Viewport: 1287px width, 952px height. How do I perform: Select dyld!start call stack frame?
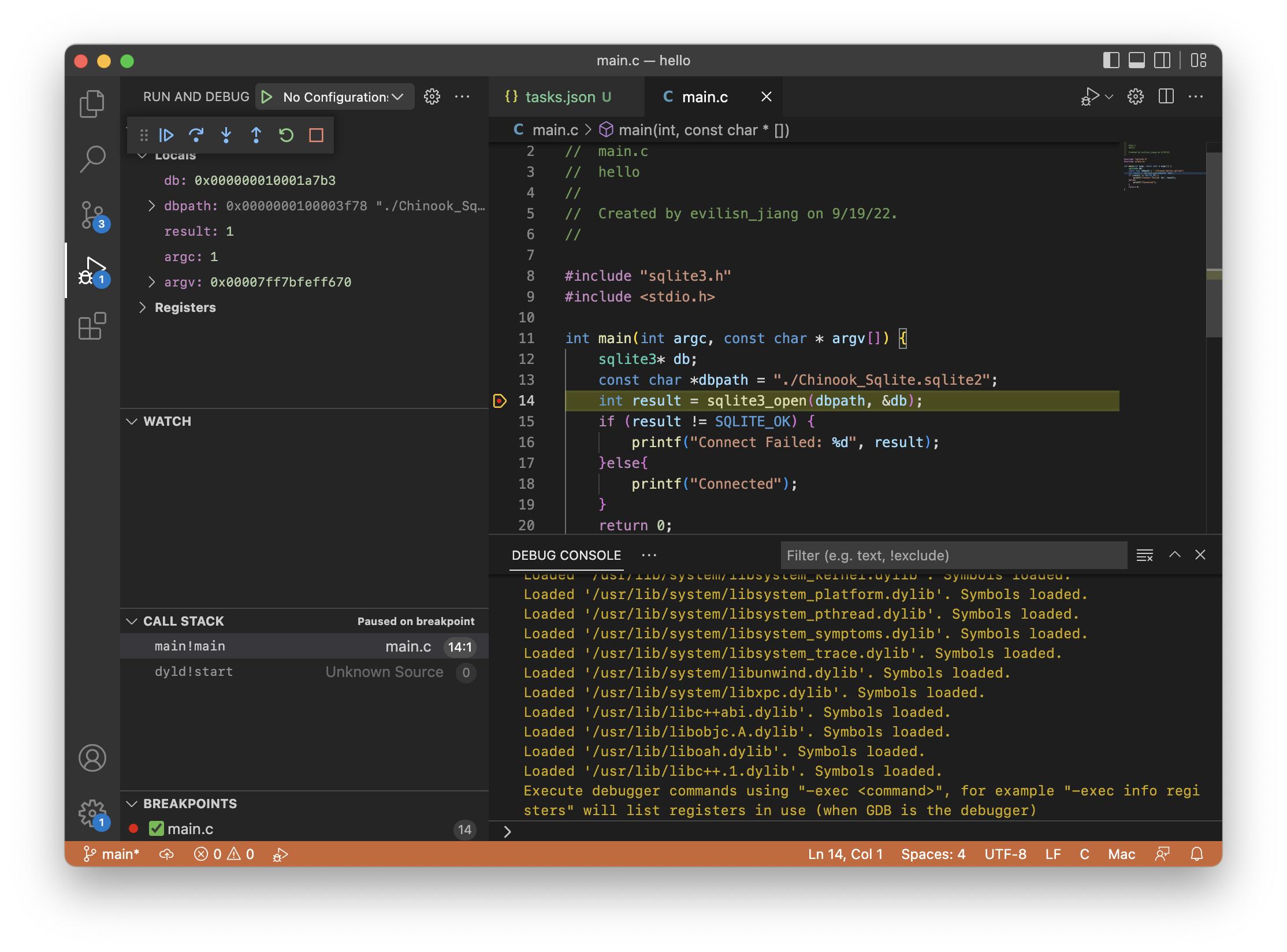pyautogui.click(x=304, y=672)
